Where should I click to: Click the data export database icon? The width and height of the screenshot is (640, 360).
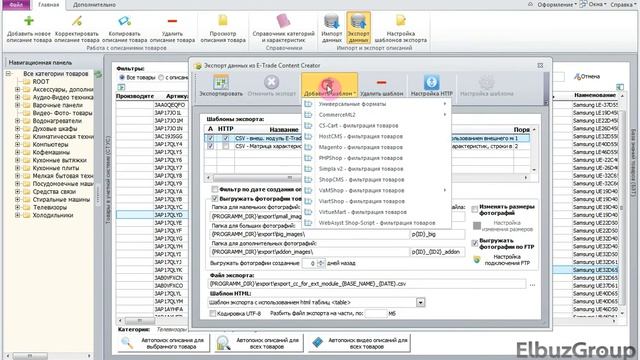(x=358, y=21)
